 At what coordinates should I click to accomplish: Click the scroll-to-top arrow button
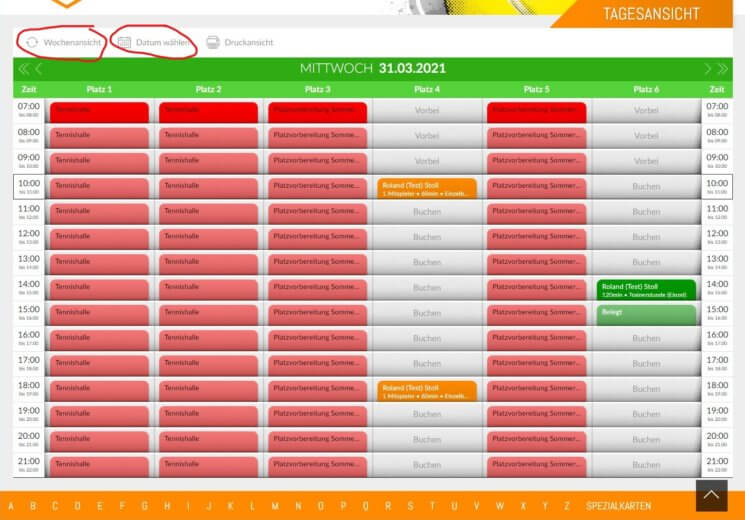[711, 495]
